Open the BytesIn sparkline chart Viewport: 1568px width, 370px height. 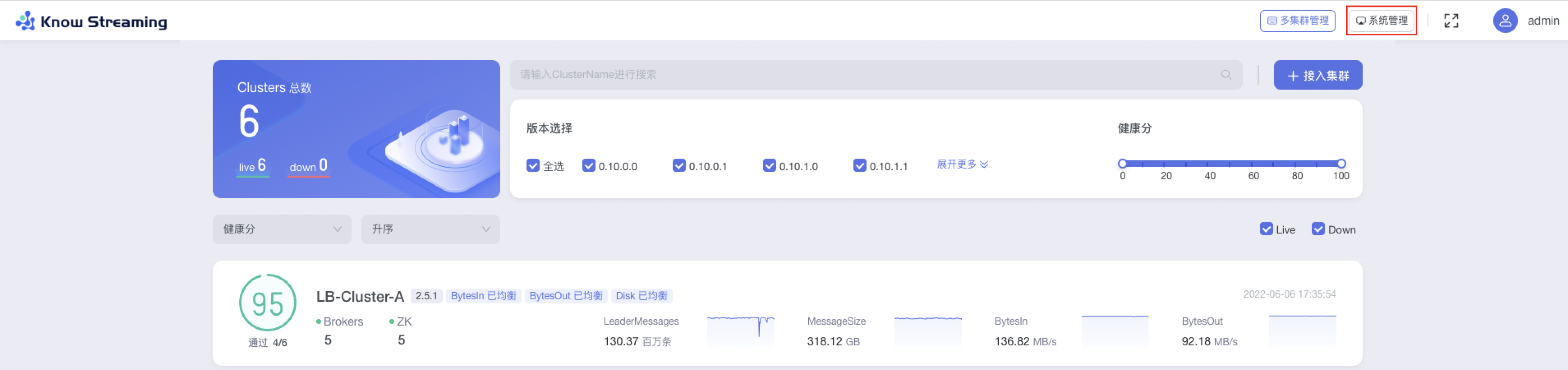[x=1114, y=330]
